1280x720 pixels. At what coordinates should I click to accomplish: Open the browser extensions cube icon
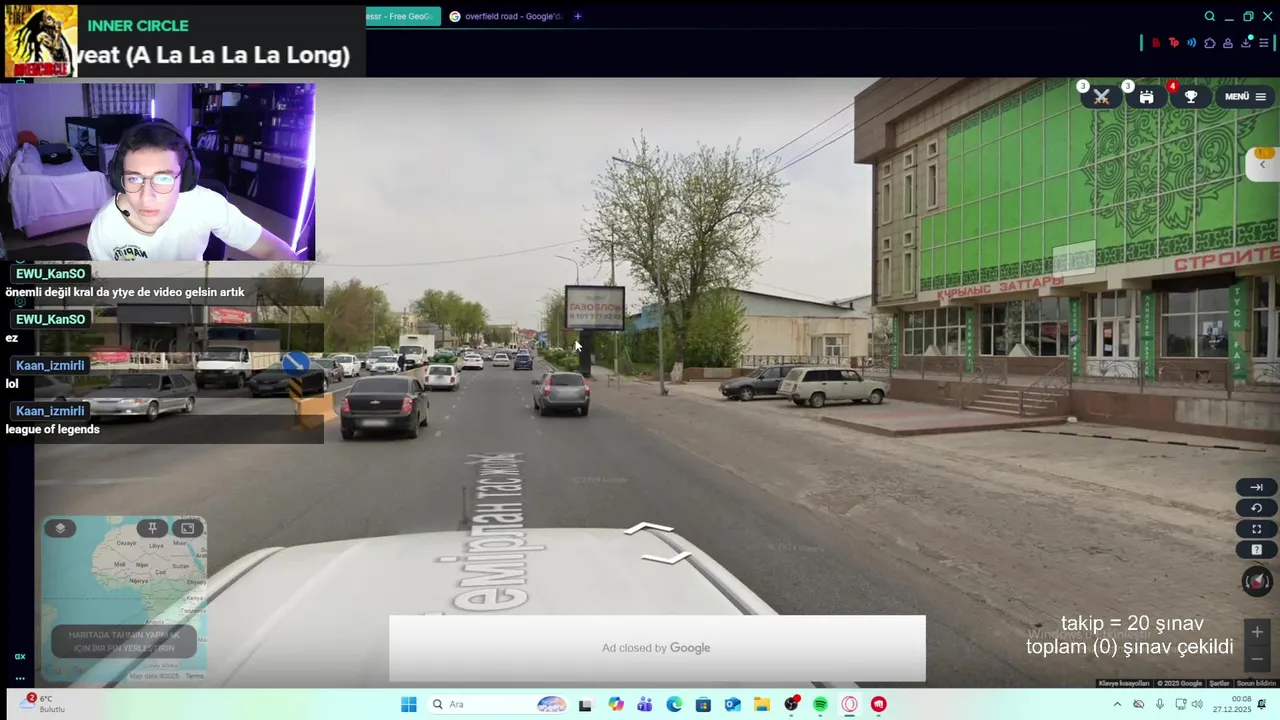pos(1210,43)
